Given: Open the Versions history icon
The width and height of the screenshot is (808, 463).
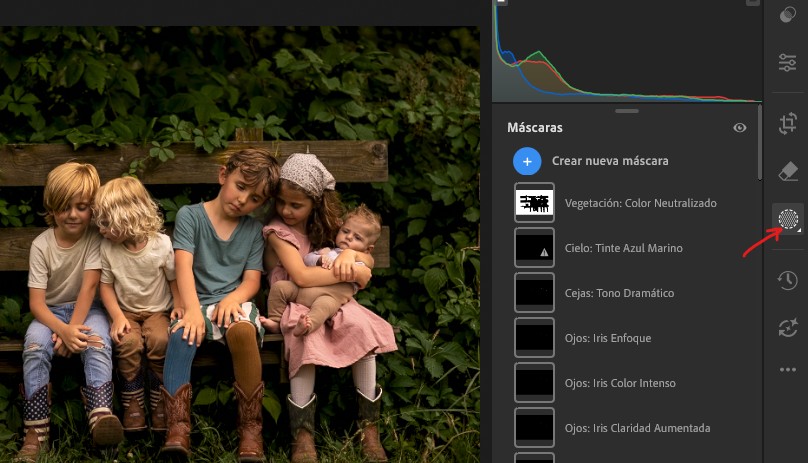Looking at the screenshot, I should pos(787,280).
